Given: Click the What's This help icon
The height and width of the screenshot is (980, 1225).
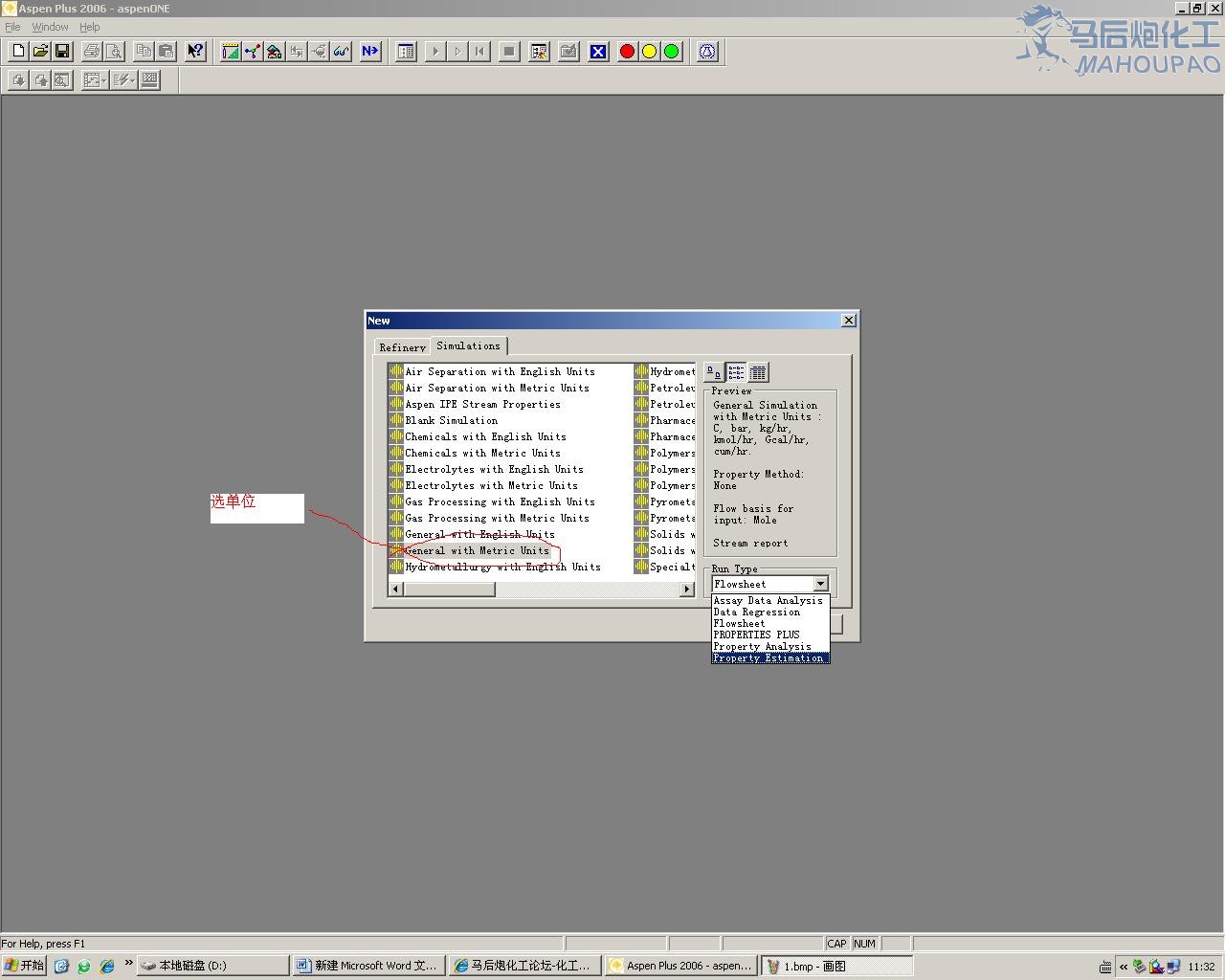Looking at the screenshot, I should pos(195,52).
